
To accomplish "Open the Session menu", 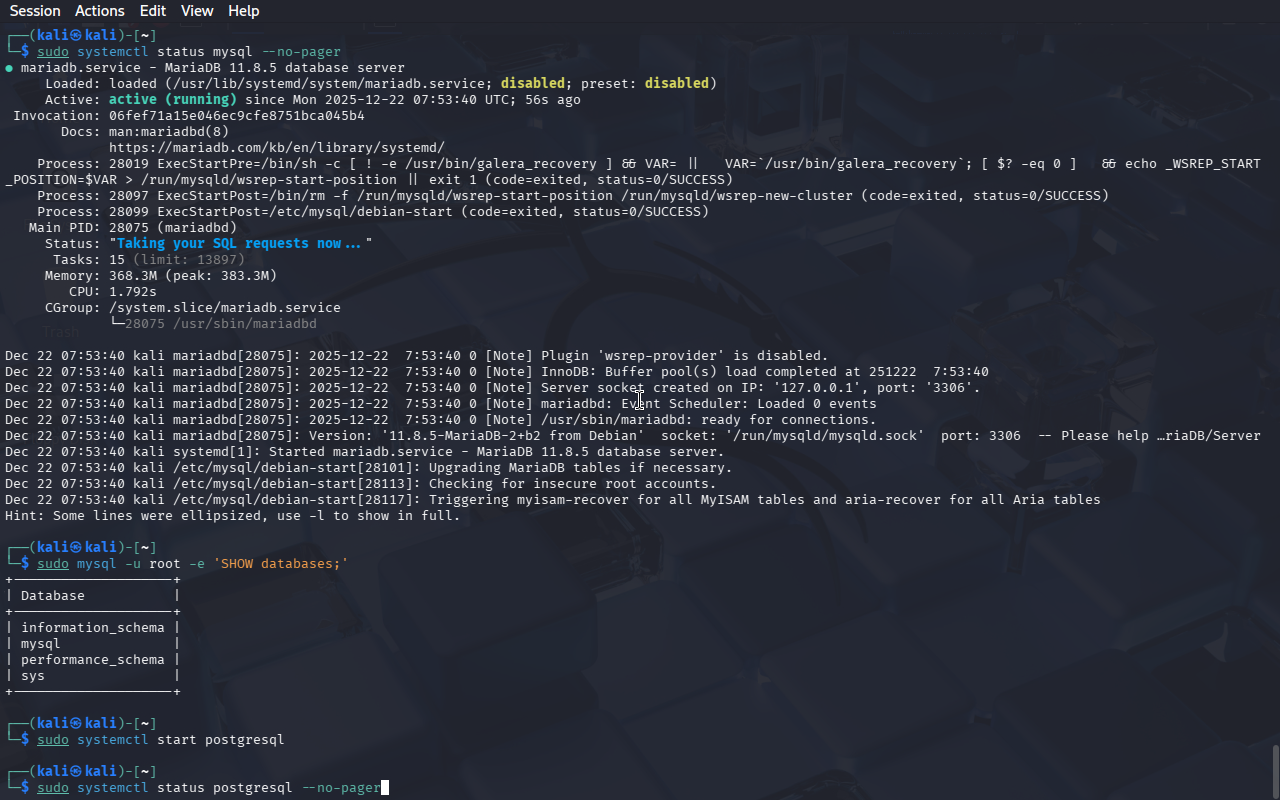I will click(35, 11).
